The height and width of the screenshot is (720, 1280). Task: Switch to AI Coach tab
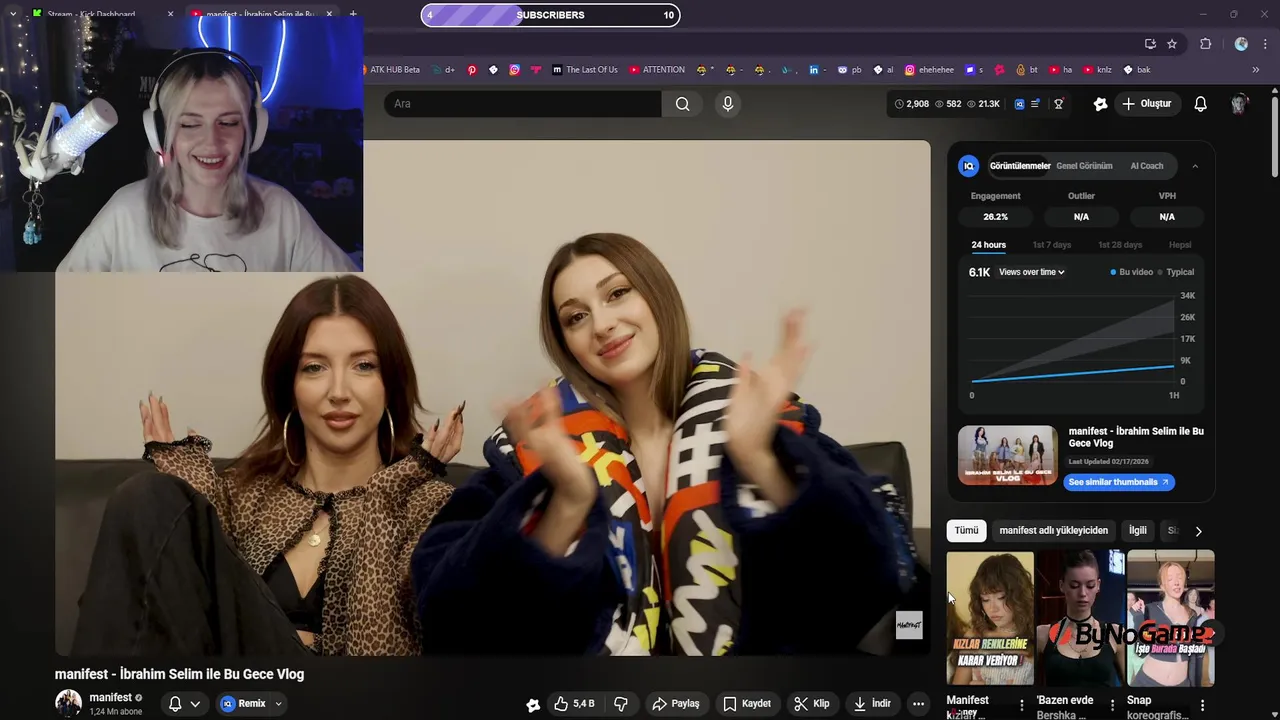point(1146,166)
